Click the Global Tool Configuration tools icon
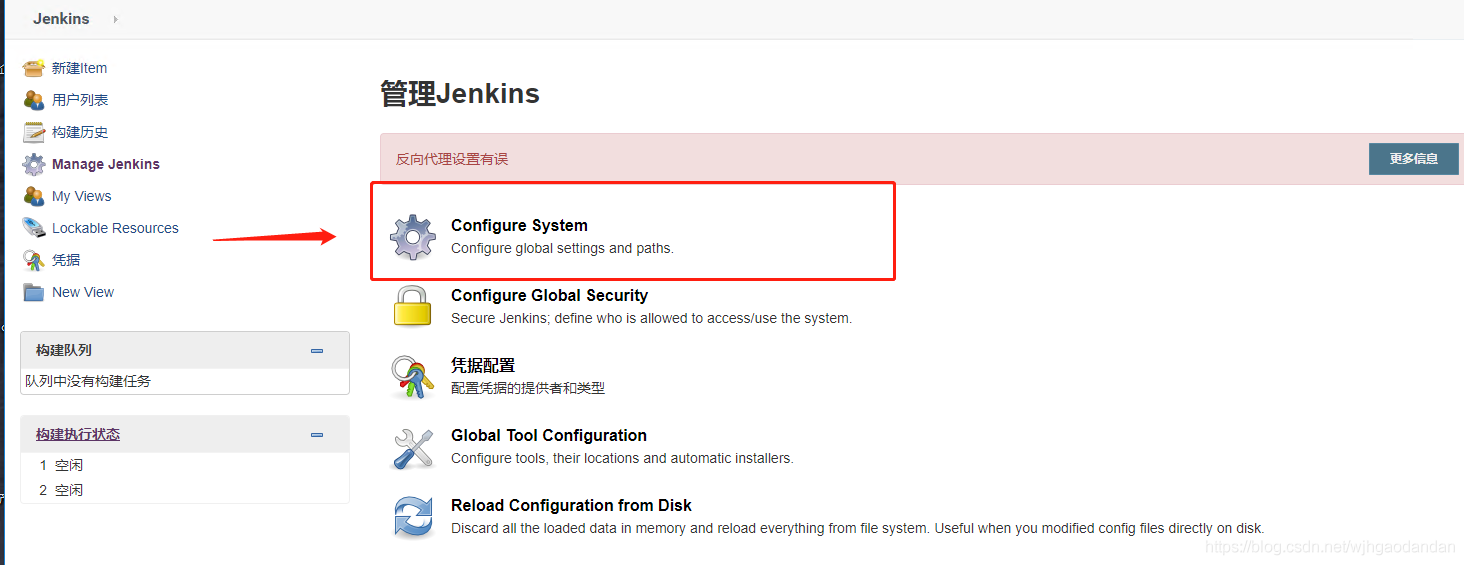 412,447
